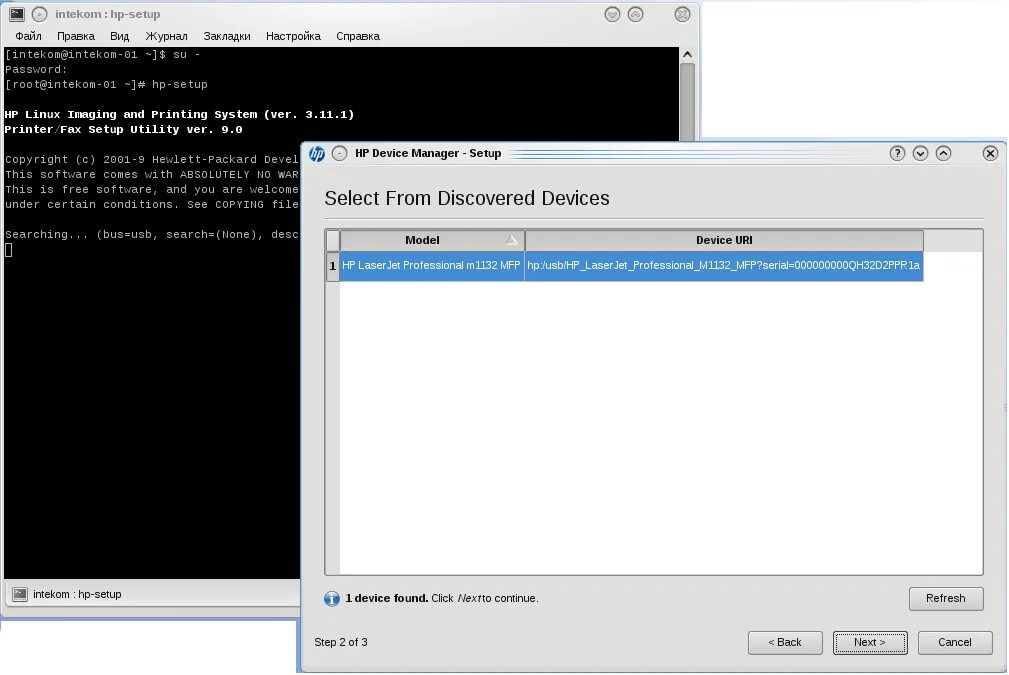Select row number 1 header
Image resolution: width=1009 pixels, height=675 pixels.
333,266
